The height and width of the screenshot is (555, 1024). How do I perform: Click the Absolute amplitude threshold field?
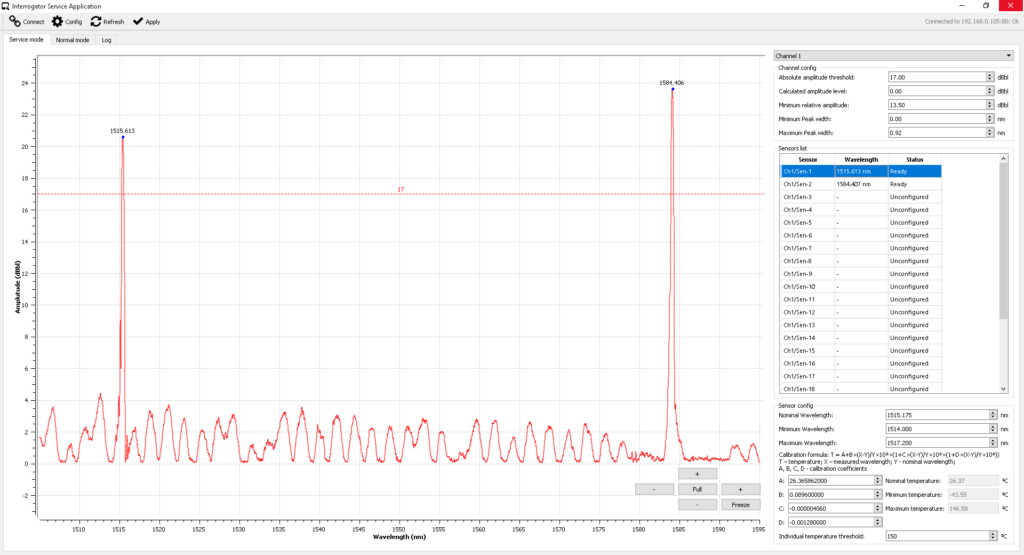pyautogui.click(x=935, y=77)
